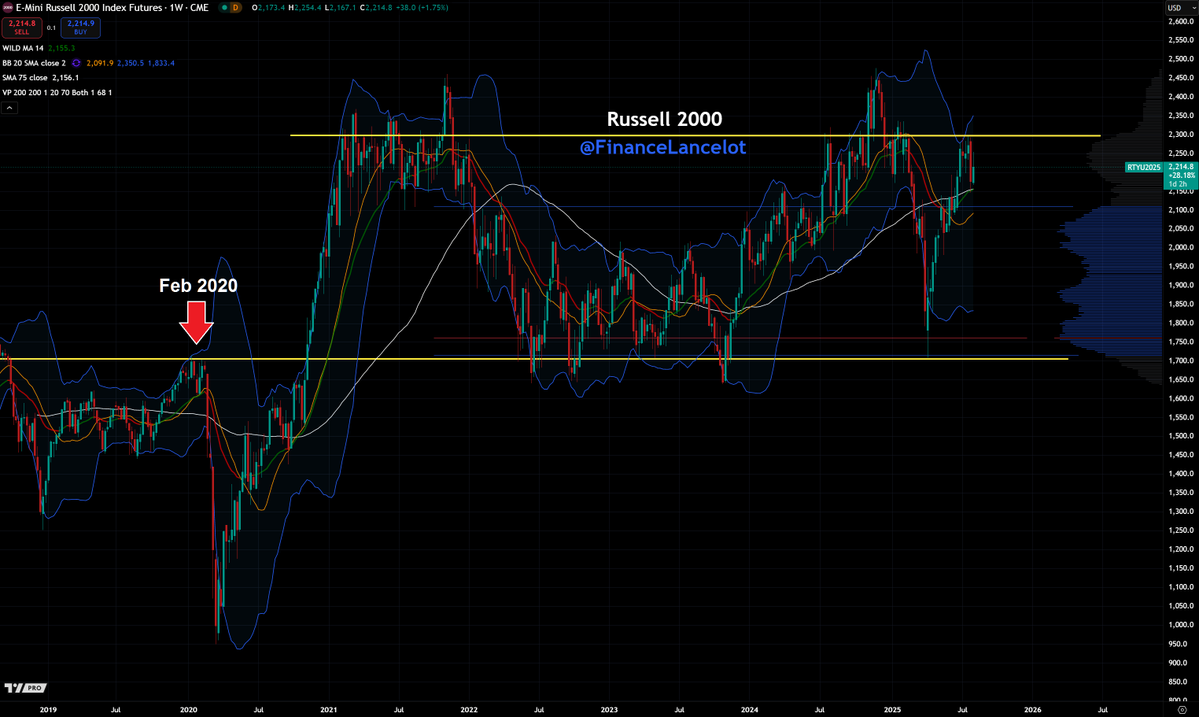Click the 1,700.0 price axis label
The height and width of the screenshot is (717, 1199).
[1181, 361]
